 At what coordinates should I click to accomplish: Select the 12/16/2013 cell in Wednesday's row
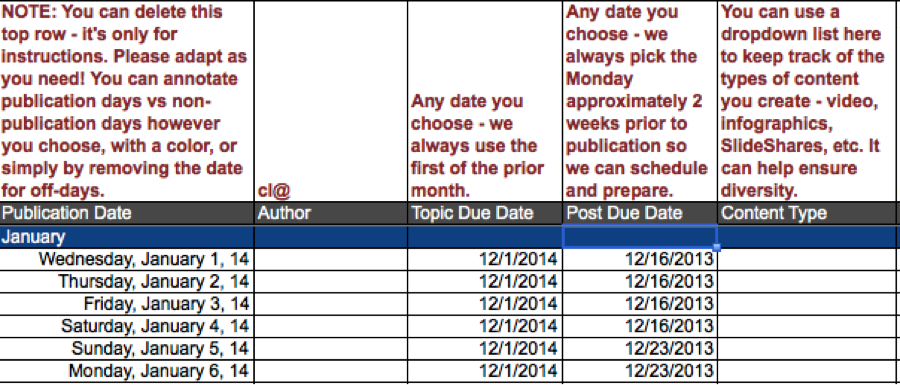click(x=640, y=259)
